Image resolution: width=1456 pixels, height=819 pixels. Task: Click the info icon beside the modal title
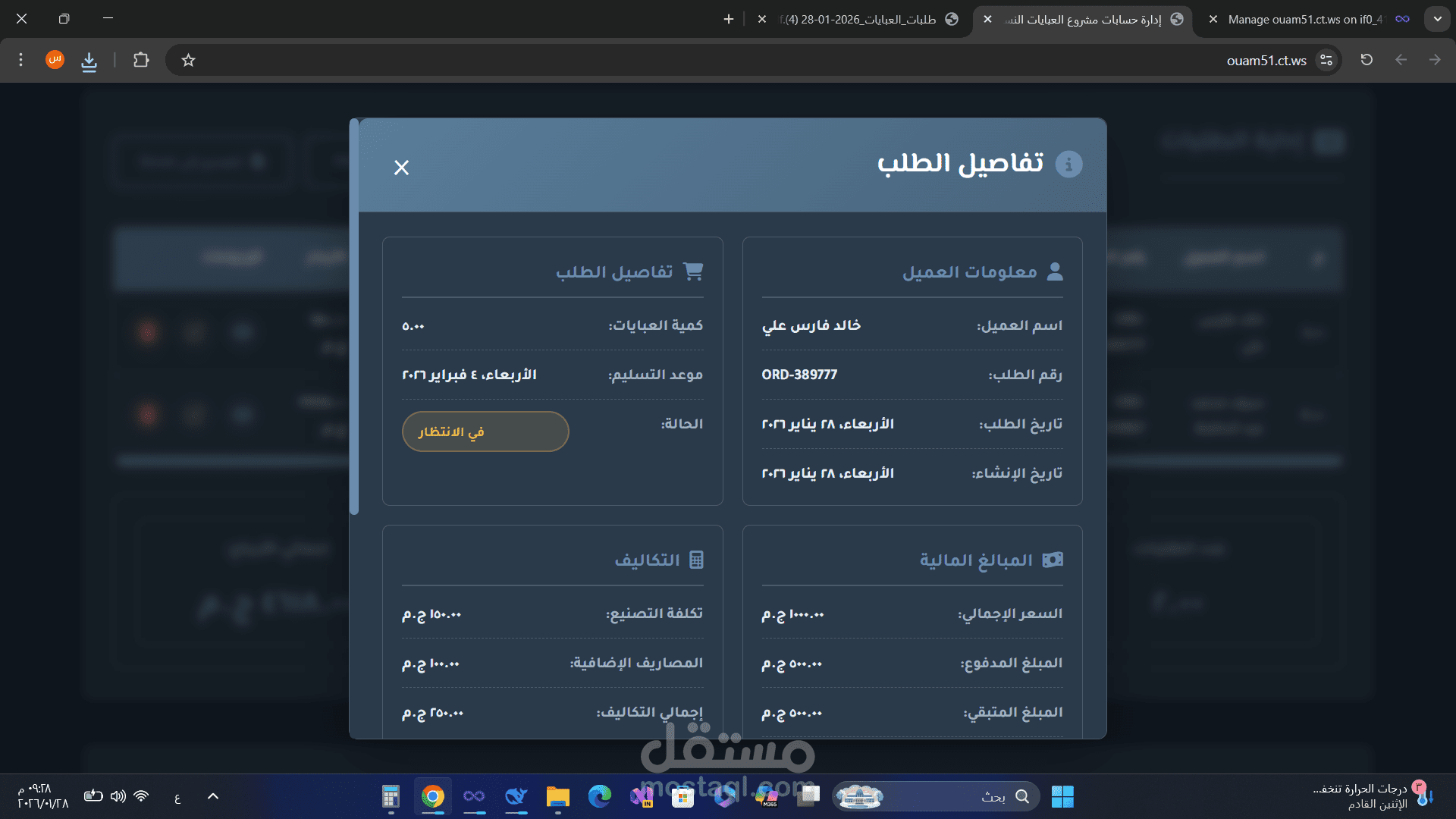coord(1068,164)
